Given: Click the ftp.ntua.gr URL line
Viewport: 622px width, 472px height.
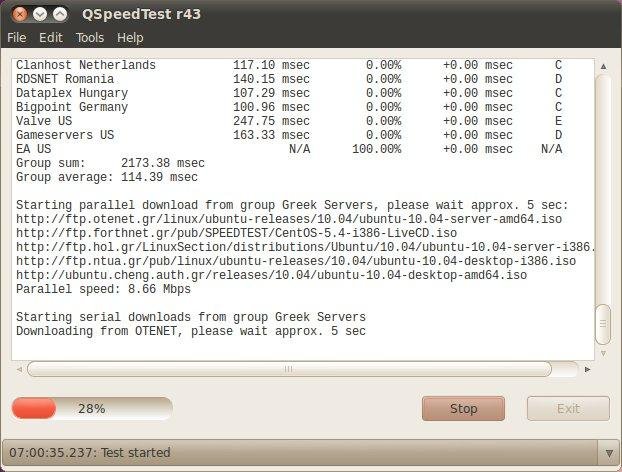Looking at the screenshot, I should click(296, 261).
